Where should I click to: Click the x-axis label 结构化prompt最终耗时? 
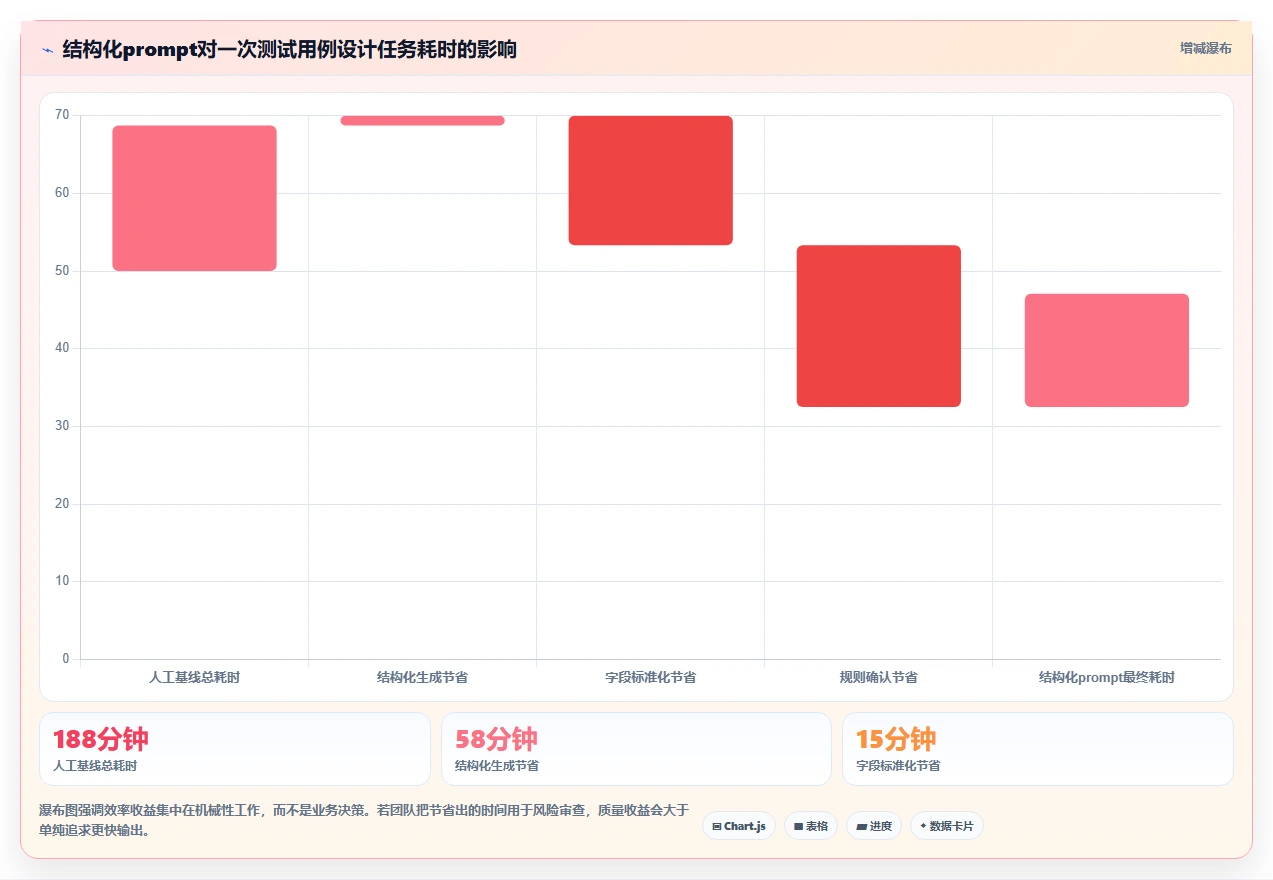[x=1107, y=677]
